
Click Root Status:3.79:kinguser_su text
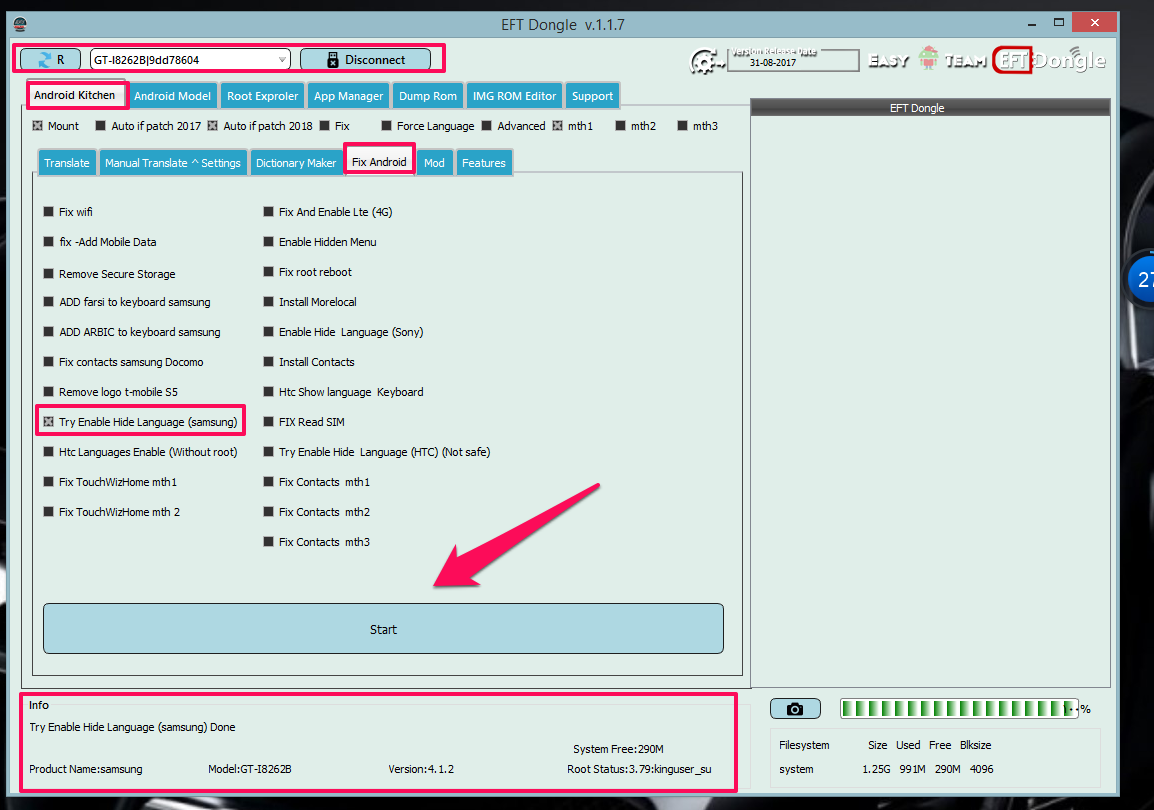point(639,769)
